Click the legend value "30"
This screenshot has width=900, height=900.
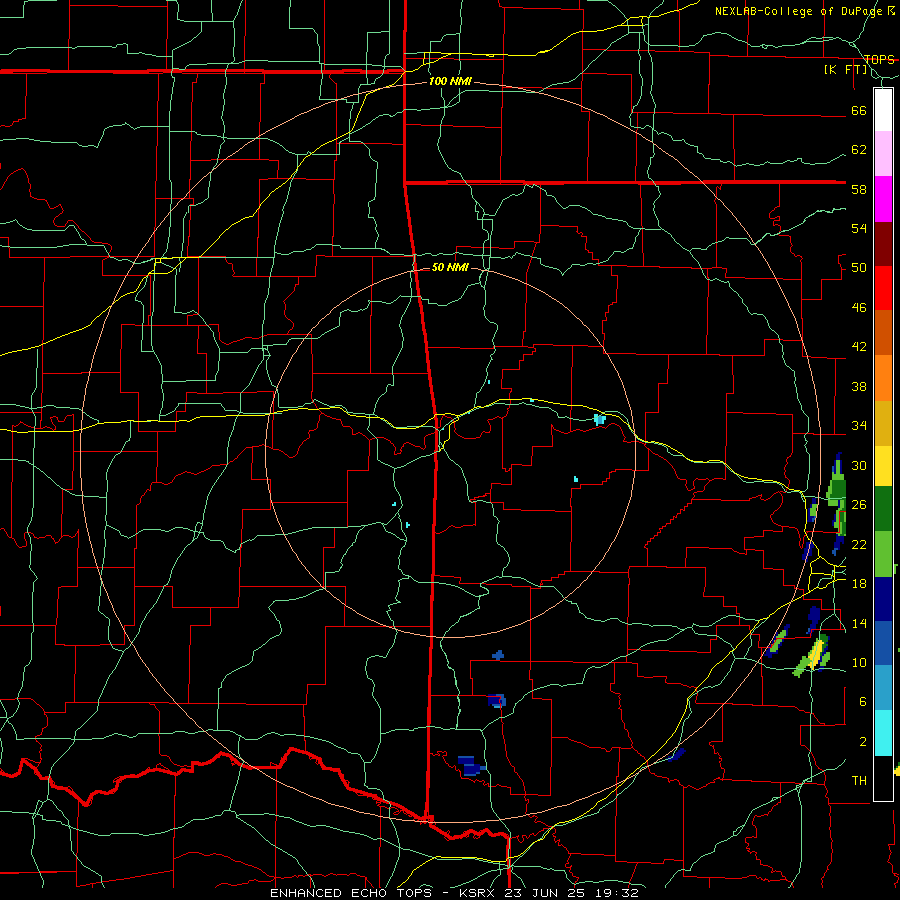pyautogui.click(x=859, y=465)
